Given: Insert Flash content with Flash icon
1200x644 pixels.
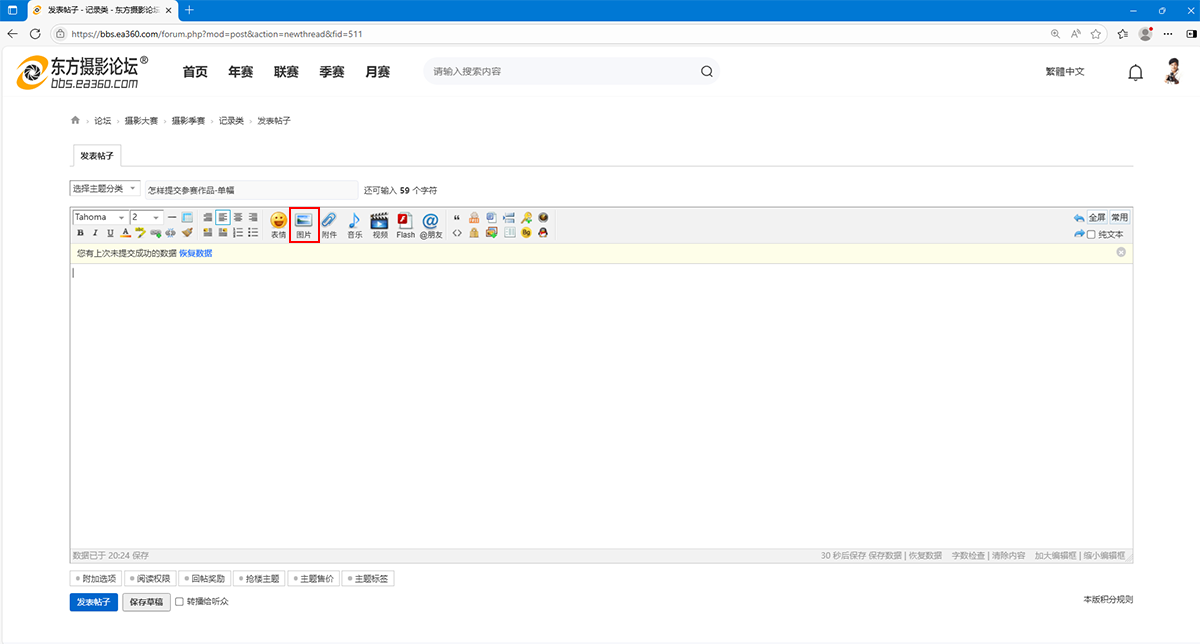Looking at the screenshot, I should coord(405,223).
